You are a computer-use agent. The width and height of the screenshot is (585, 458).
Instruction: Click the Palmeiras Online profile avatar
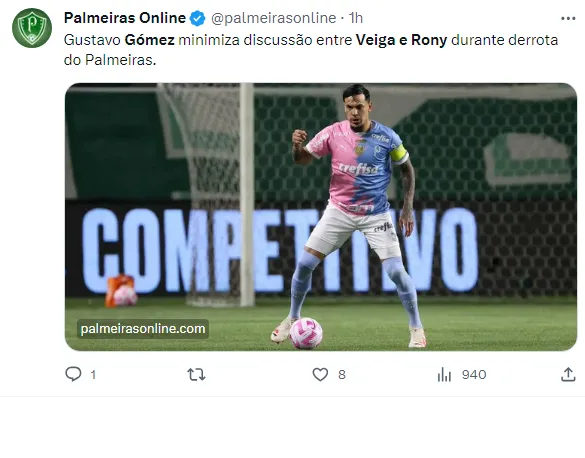(32, 28)
